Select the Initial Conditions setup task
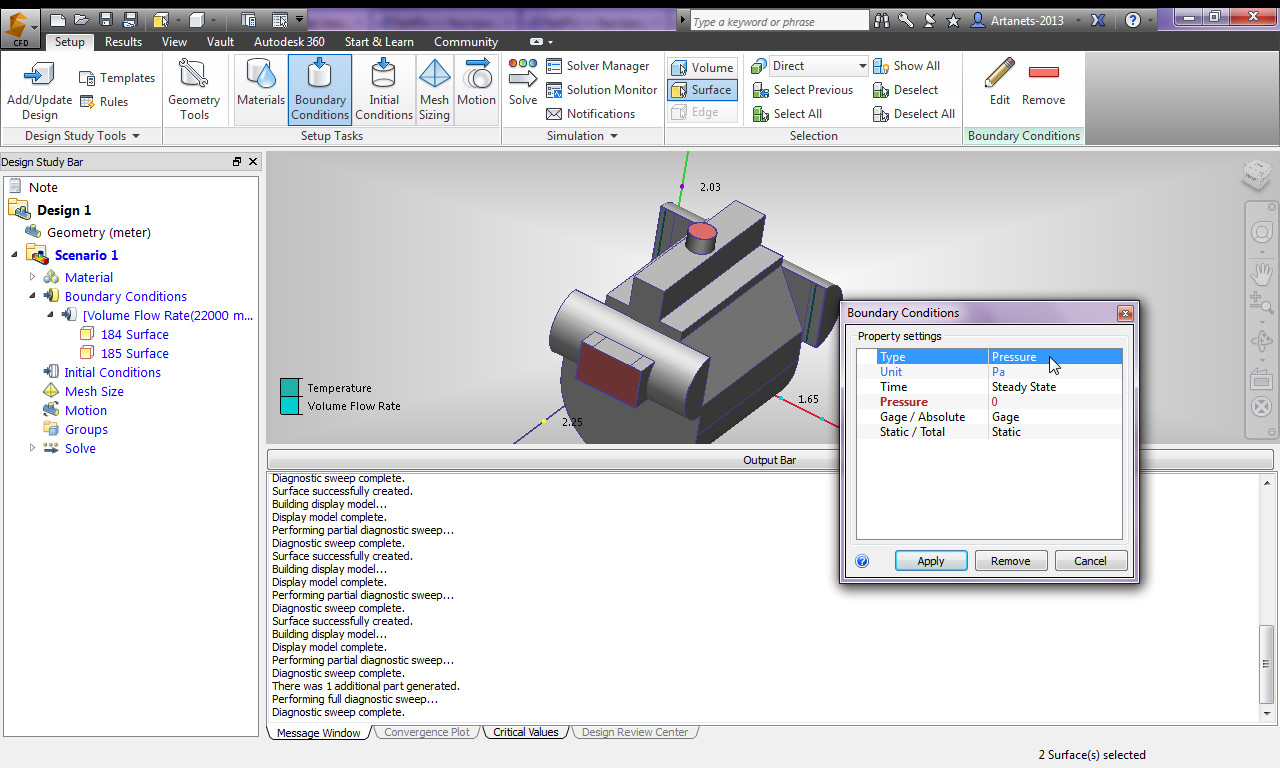This screenshot has width=1280, height=768. coord(384,90)
